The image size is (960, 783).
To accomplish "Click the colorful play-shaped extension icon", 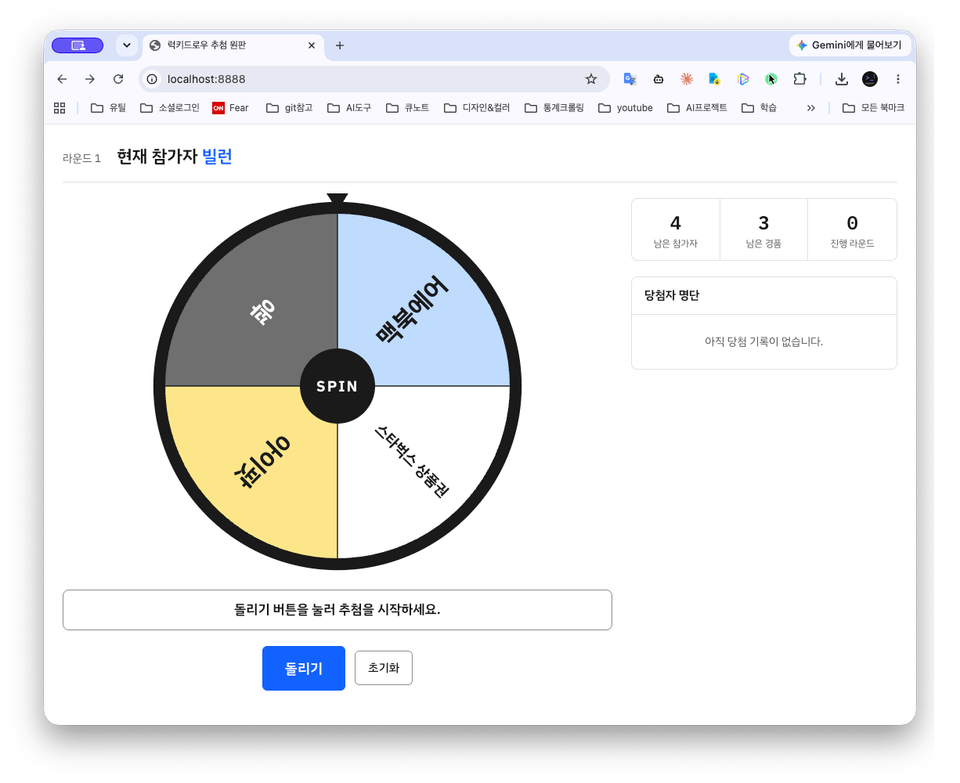I will tap(743, 79).
